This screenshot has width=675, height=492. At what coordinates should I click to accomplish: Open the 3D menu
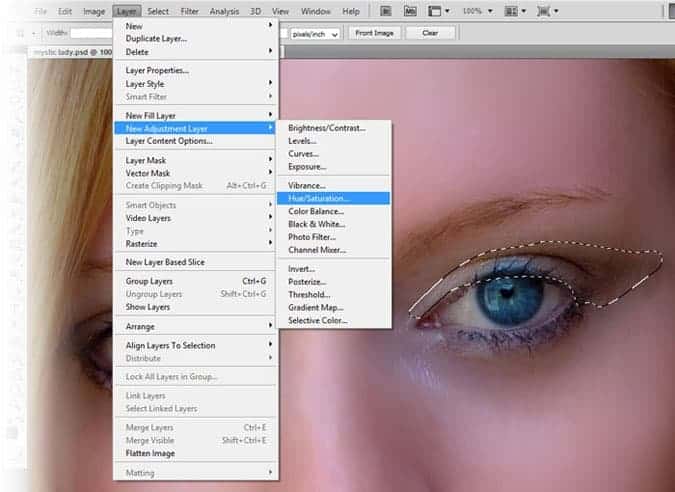(256, 12)
